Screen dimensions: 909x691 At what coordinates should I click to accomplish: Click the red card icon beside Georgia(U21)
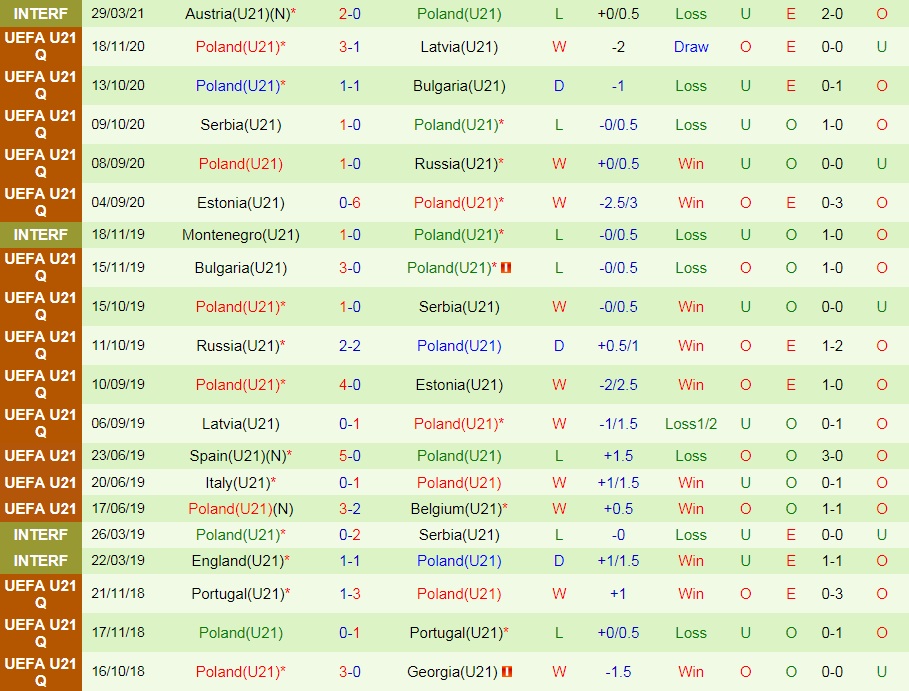pos(507,672)
